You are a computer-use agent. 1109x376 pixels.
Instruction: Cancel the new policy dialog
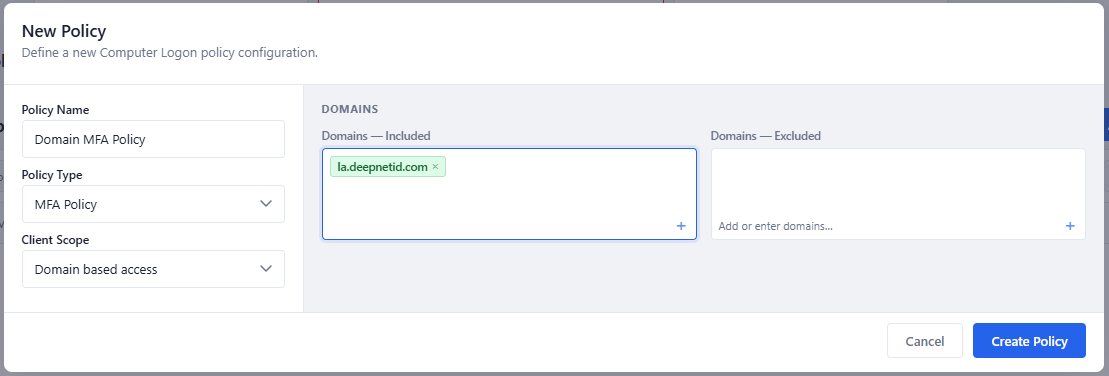(x=924, y=341)
